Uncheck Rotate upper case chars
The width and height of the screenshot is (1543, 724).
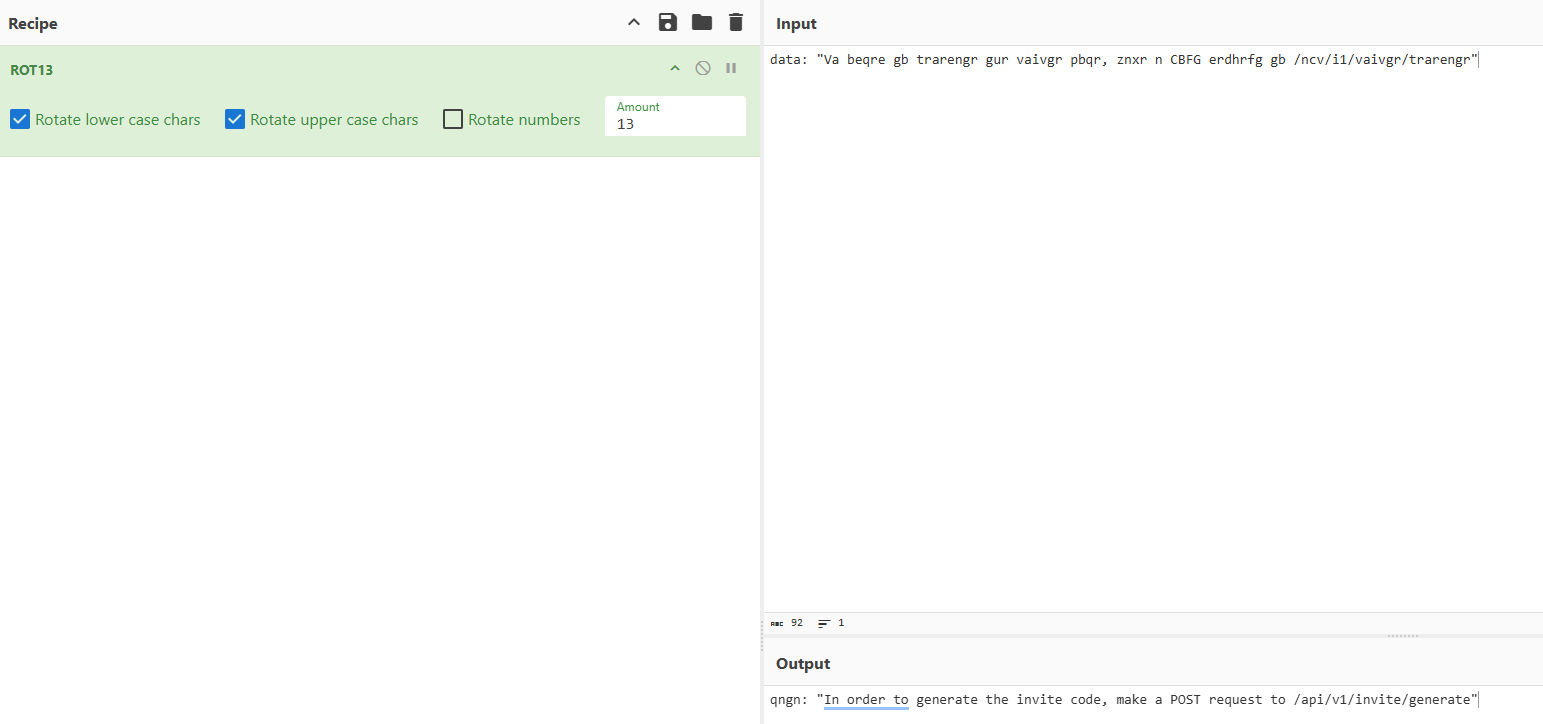click(x=235, y=120)
